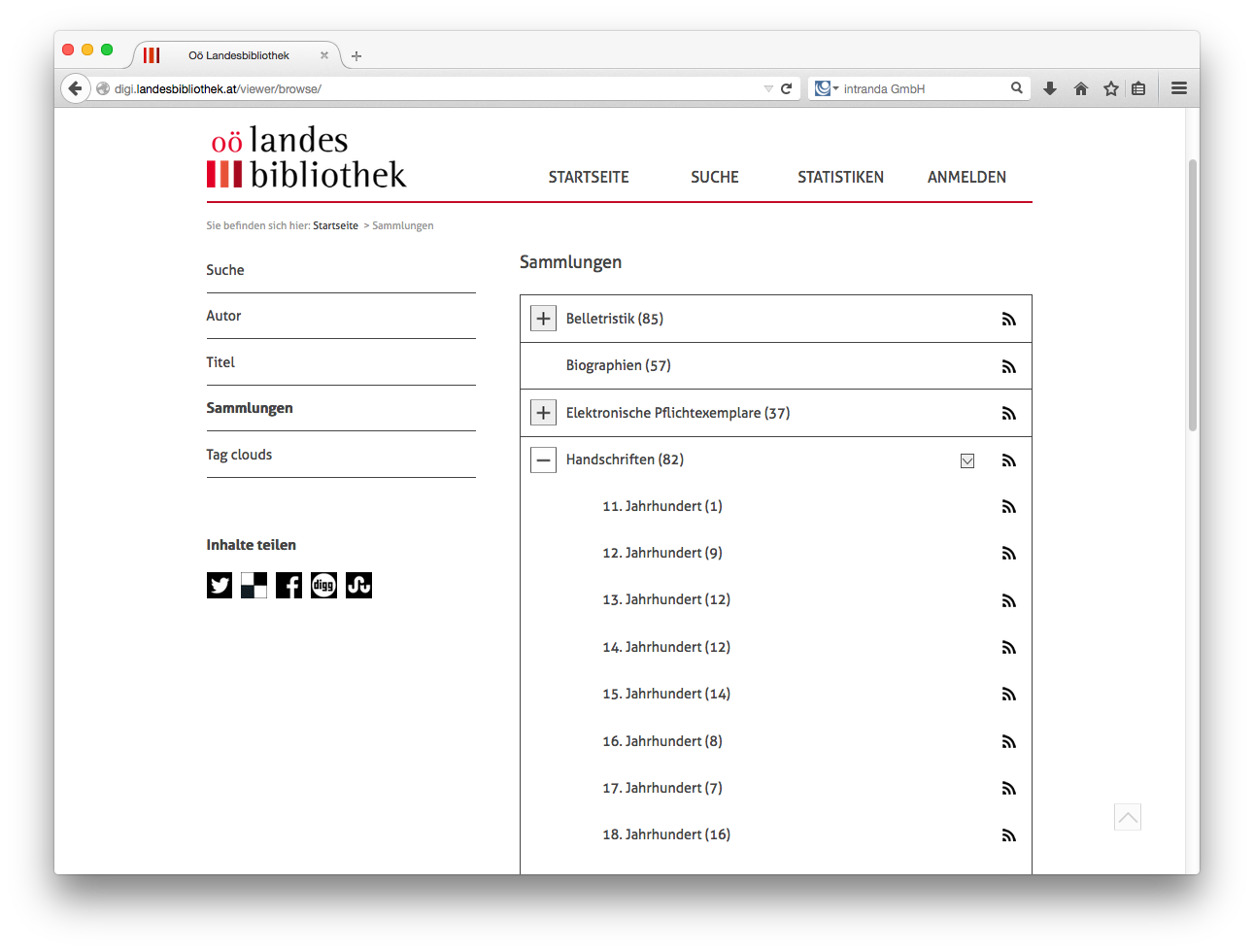Click the browser back button
The height and width of the screenshot is (952, 1254).
pyautogui.click(x=75, y=88)
